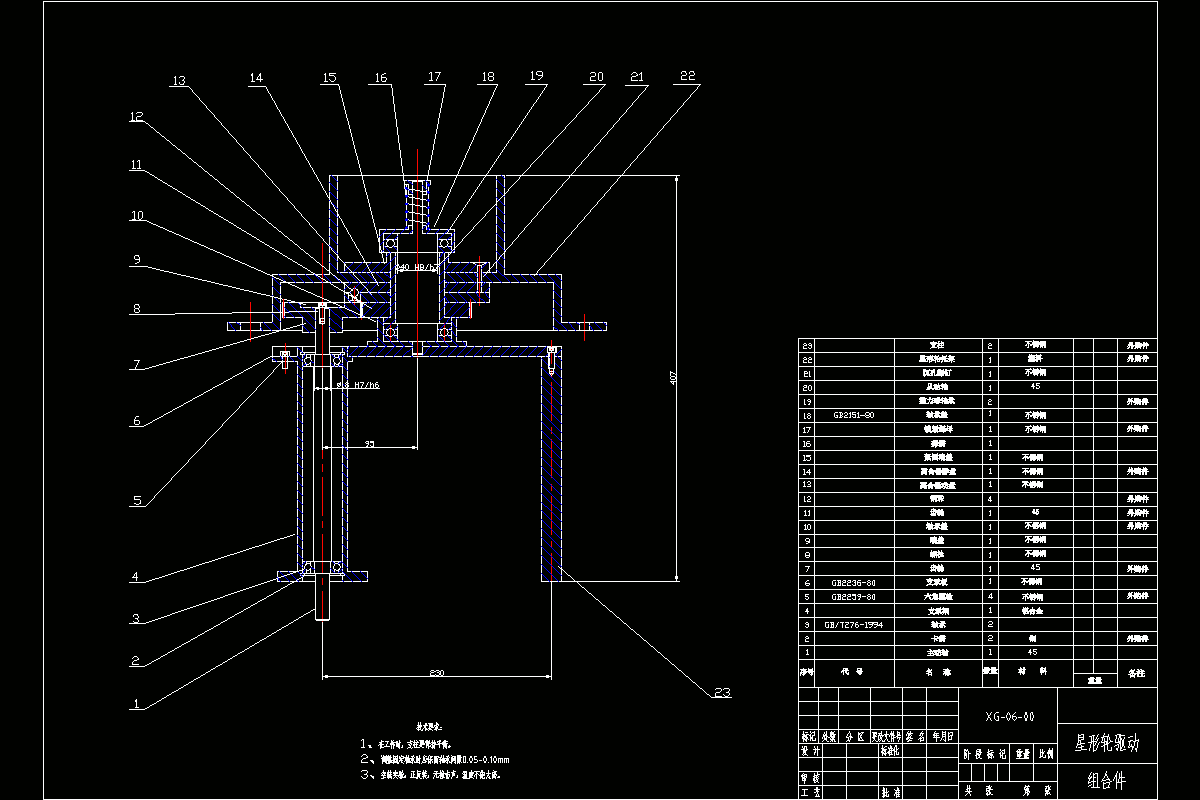Click the GB2151-80 standard code cell
The width and height of the screenshot is (1200, 800).
click(x=852, y=414)
